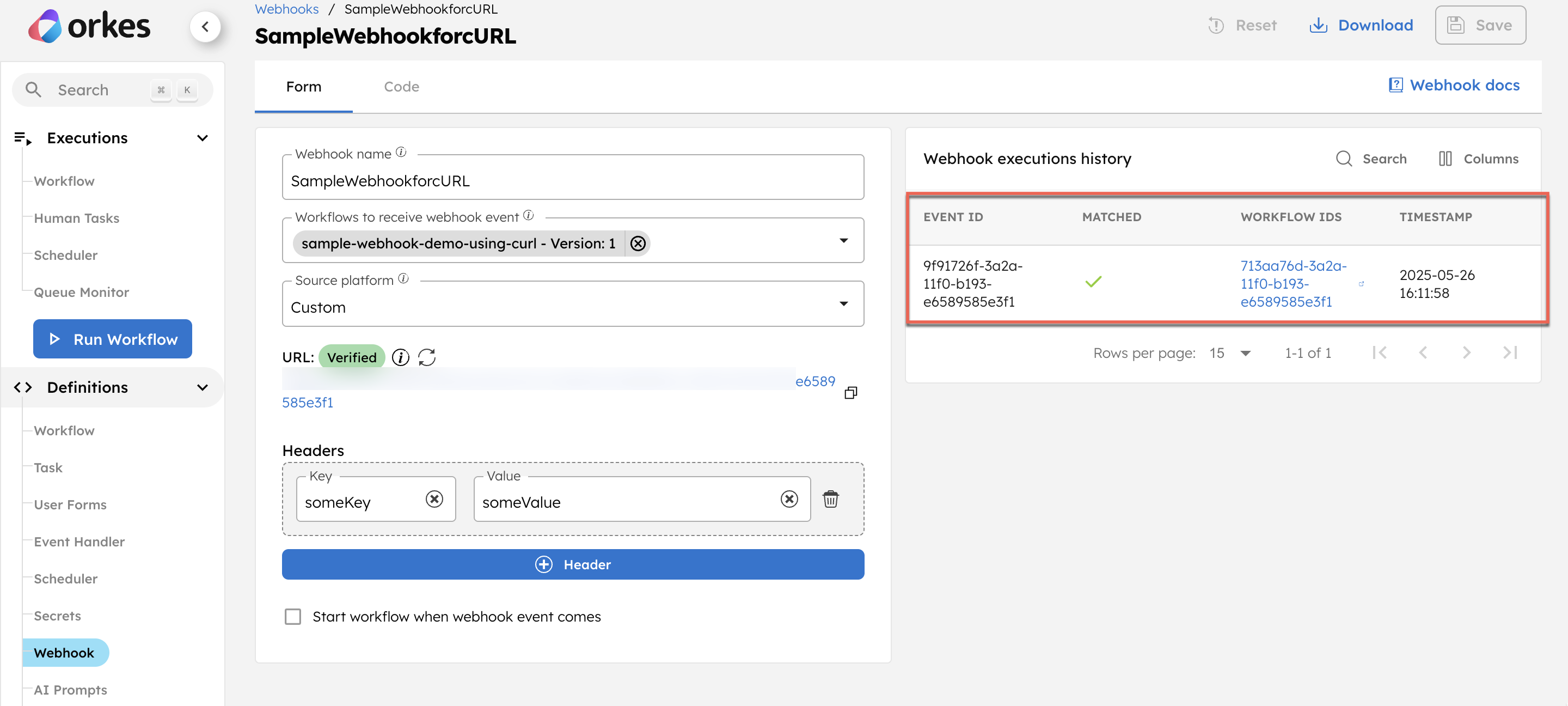Image resolution: width=1568 pixels, height=706 pixels.
Task: Collapse the Definitions section
Action: [203, 387]
